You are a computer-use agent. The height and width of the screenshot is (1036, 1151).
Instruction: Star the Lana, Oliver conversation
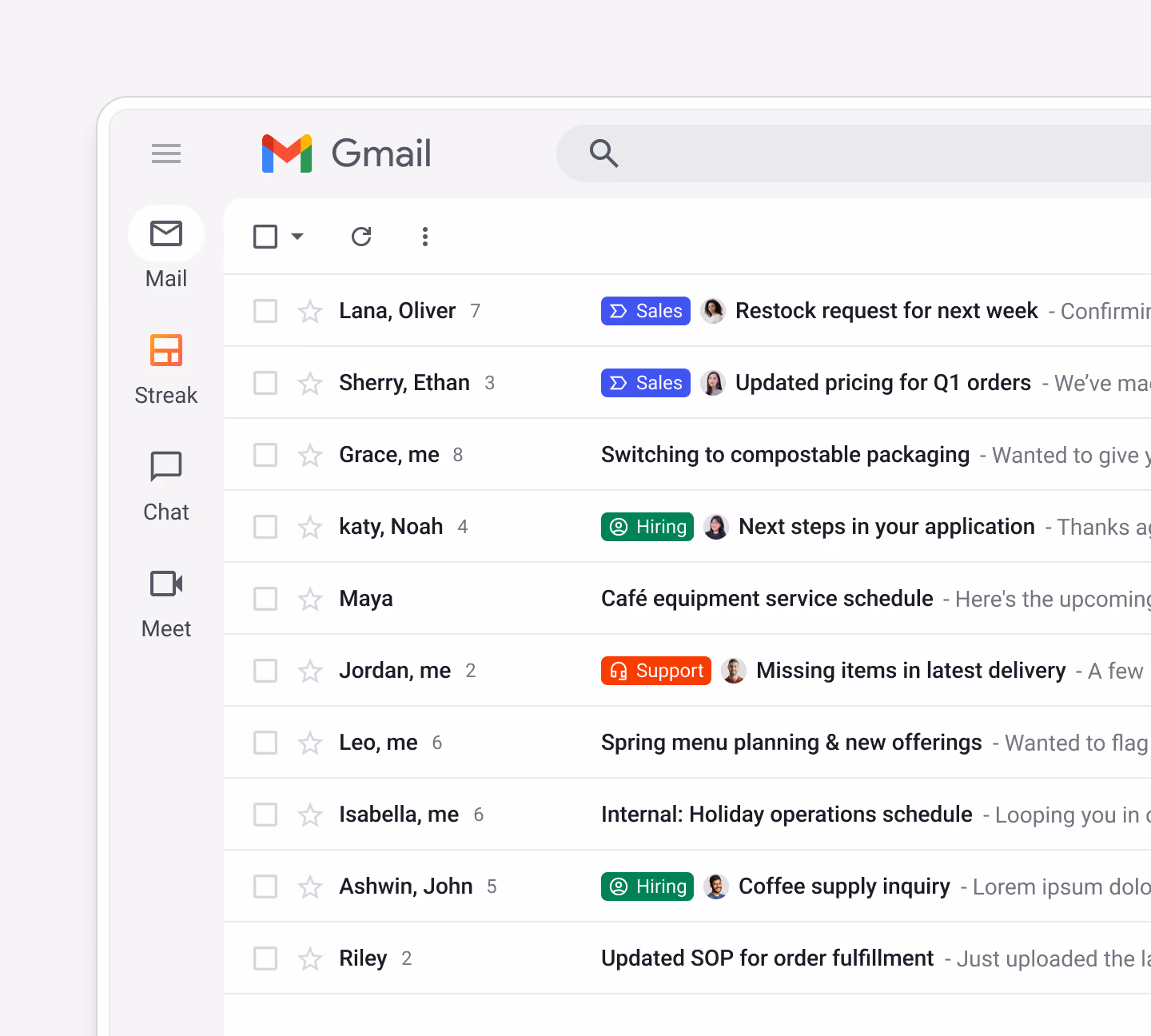click(x=310, y=311)
